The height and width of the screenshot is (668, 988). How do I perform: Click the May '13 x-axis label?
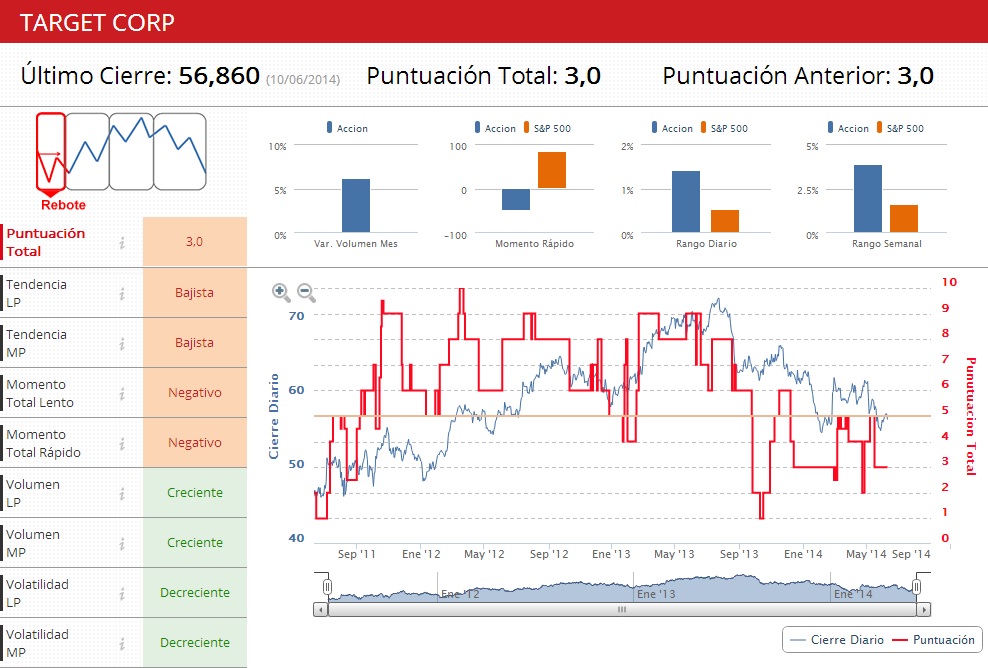pyautogui.click(x=674, y=554)
